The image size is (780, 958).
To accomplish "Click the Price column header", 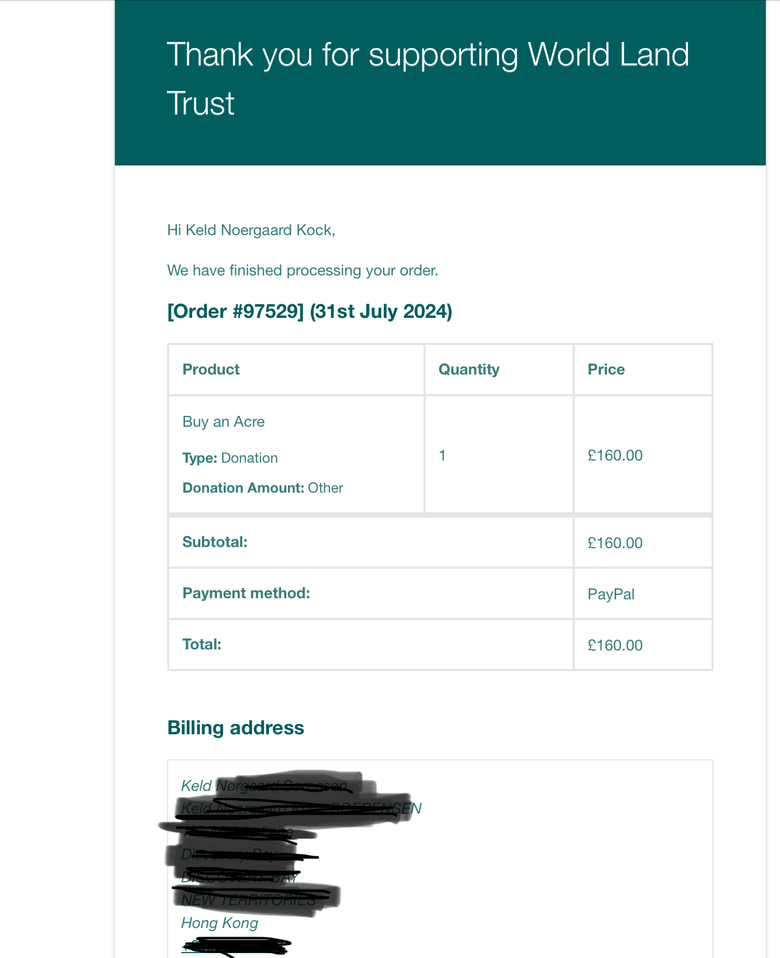I will (x=606, y=370).
